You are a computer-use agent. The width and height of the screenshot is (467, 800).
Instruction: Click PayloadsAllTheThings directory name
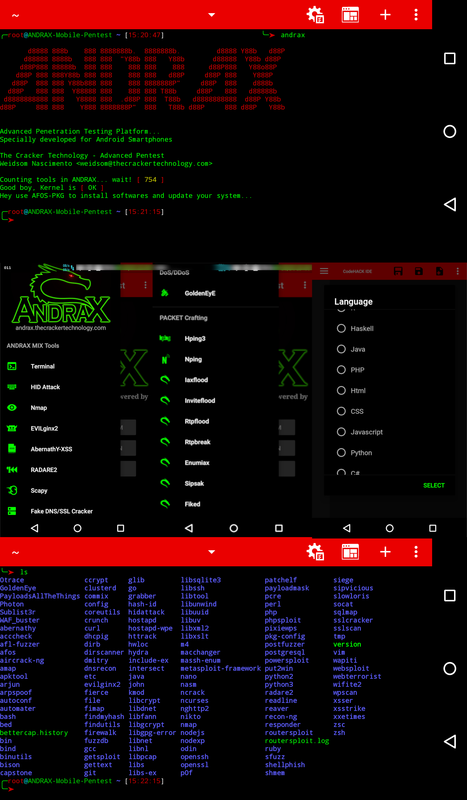tap(40, 596)
